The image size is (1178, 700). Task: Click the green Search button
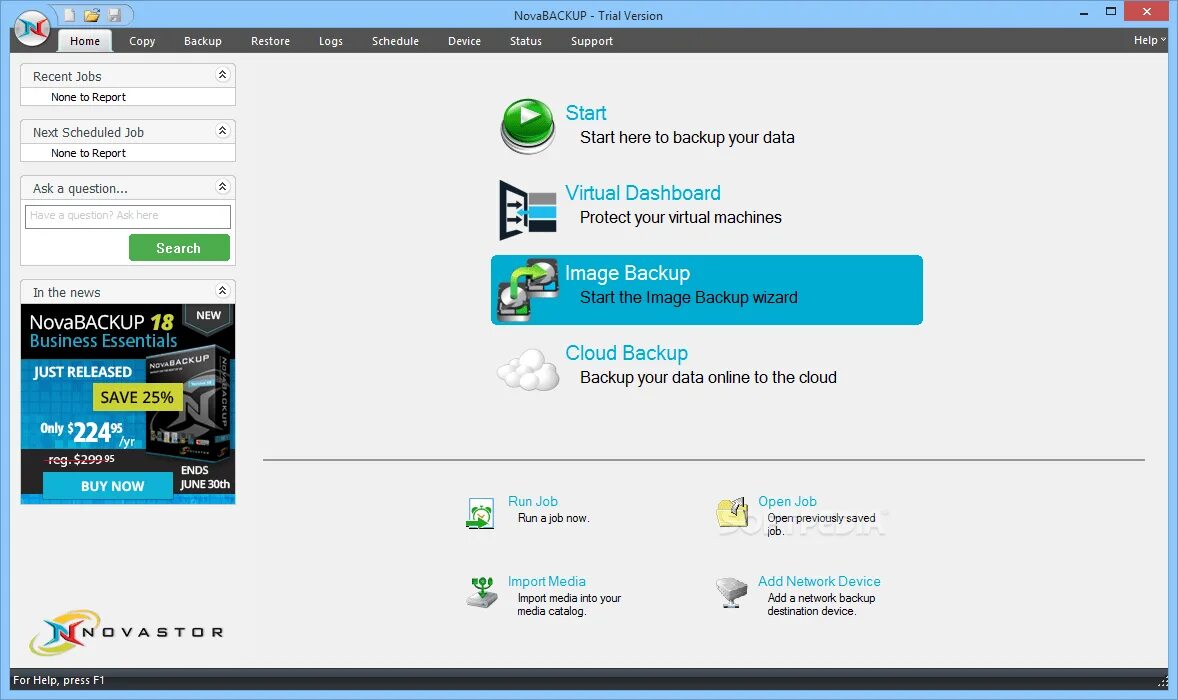[179, 248]
